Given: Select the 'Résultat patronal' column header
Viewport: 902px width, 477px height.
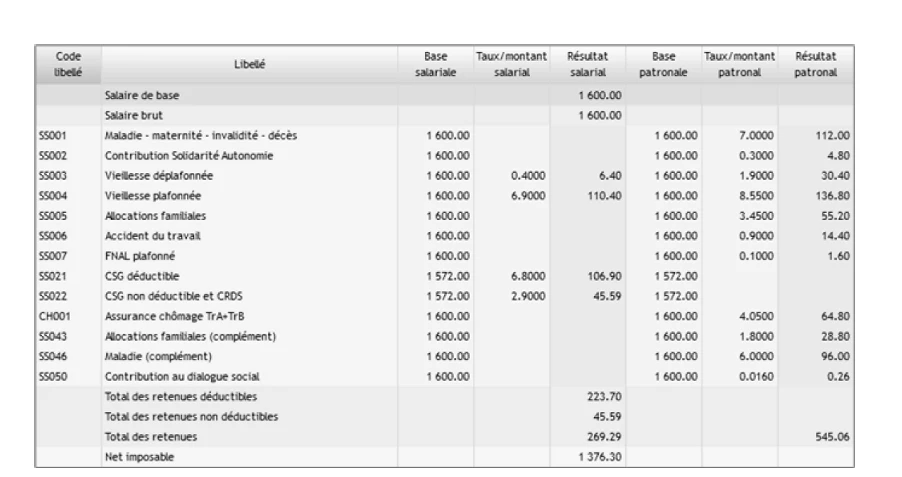Looking at the screenshot, I should point(816,64).
